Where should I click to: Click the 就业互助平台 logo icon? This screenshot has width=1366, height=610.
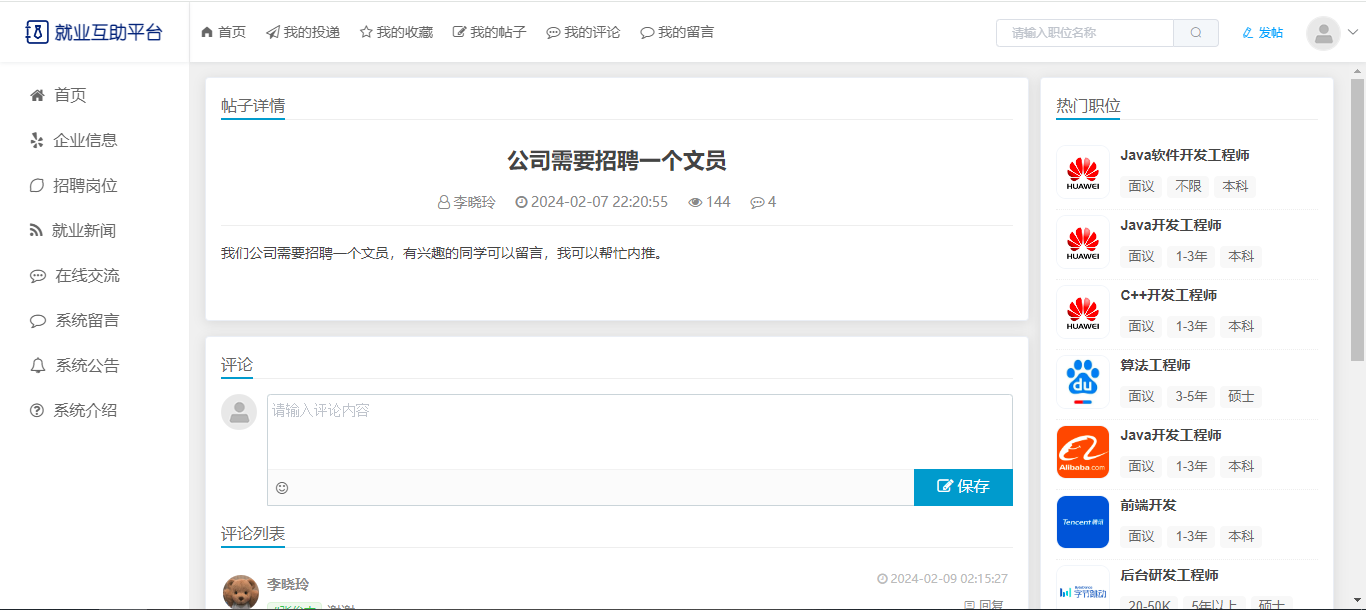36,32
